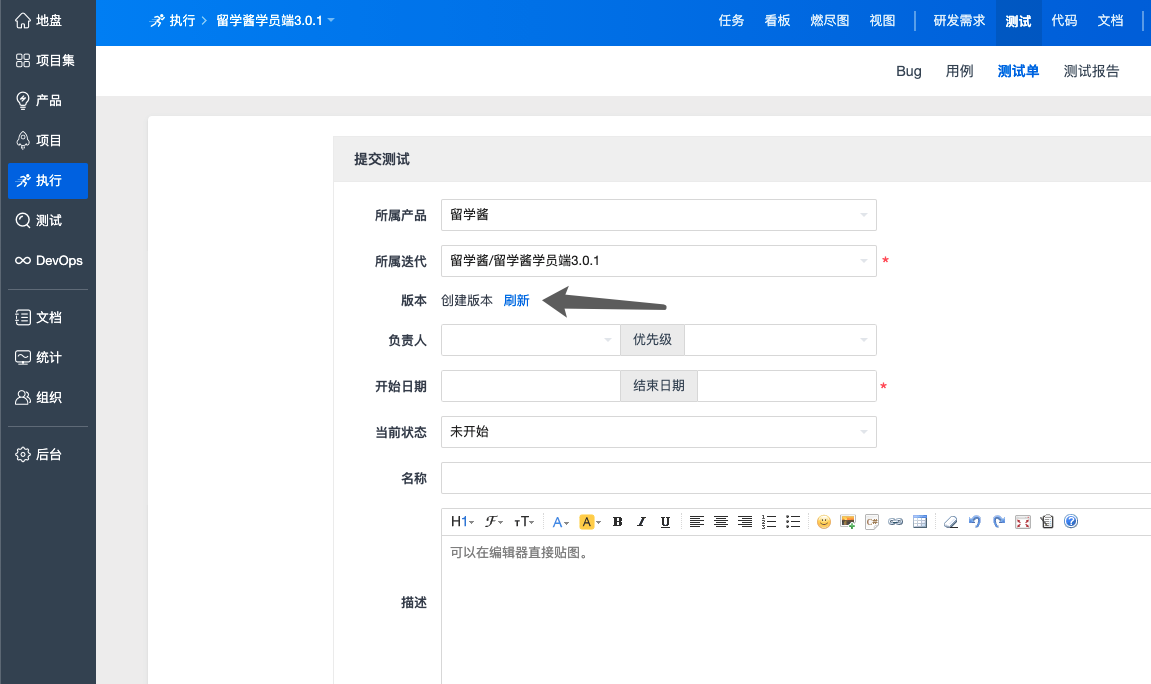1151x684 pixels.
Task: Open the font size dropdown
Action: pyautogui.click(x=524, y=522)
